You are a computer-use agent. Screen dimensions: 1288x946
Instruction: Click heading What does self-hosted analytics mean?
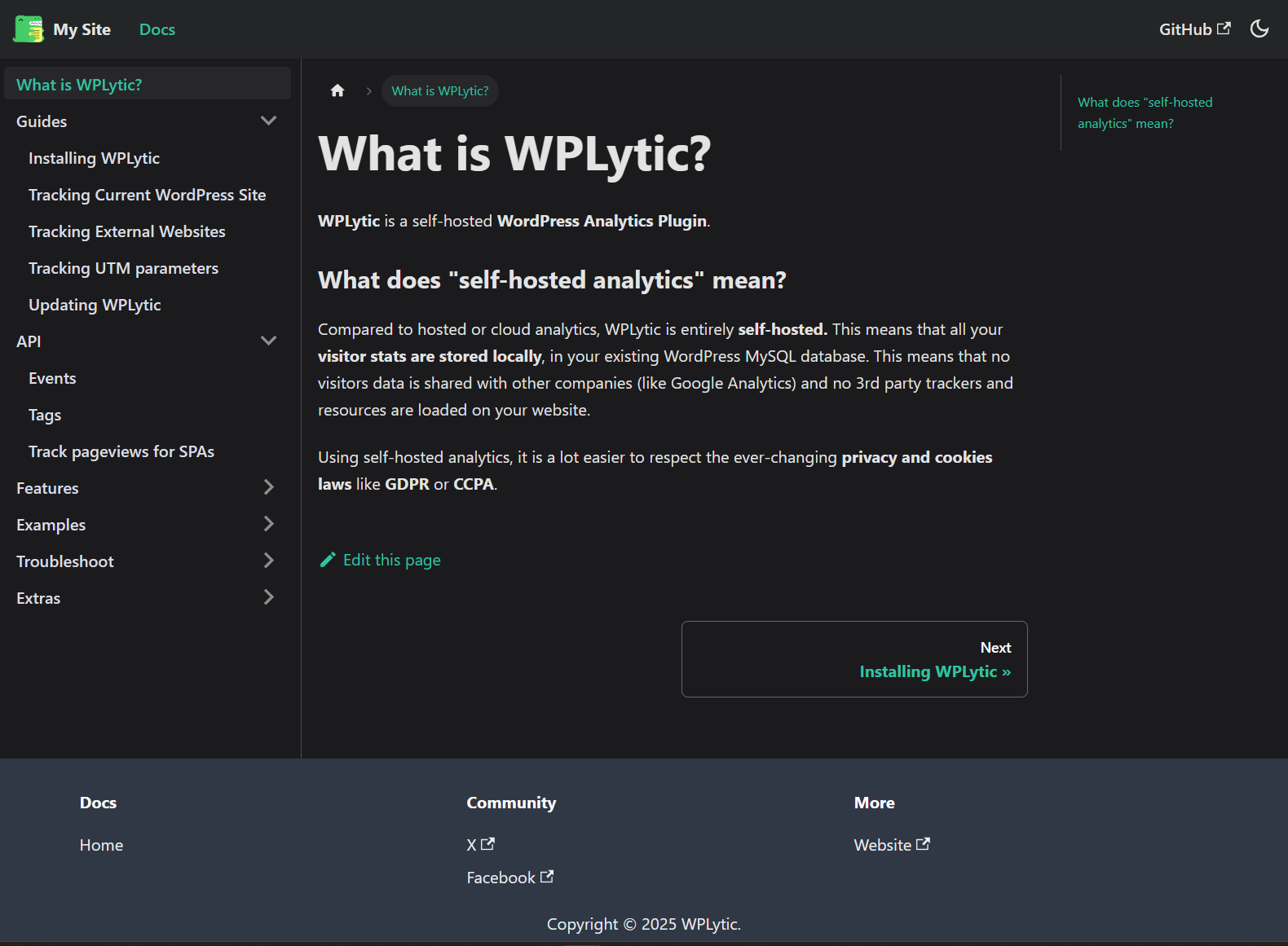coord(552,280)
